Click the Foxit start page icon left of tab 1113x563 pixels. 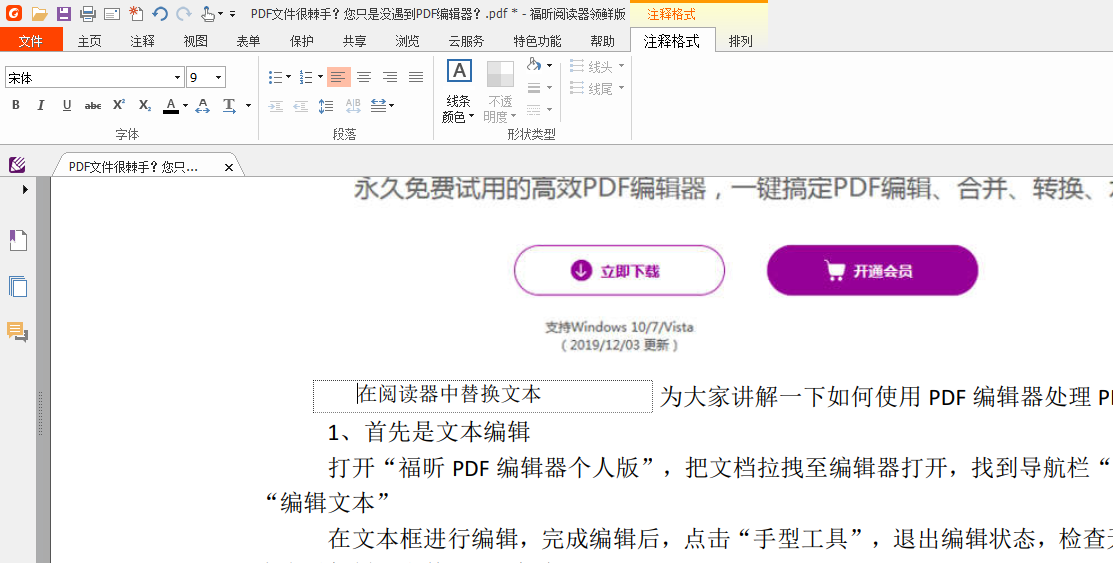click(18, 165)
